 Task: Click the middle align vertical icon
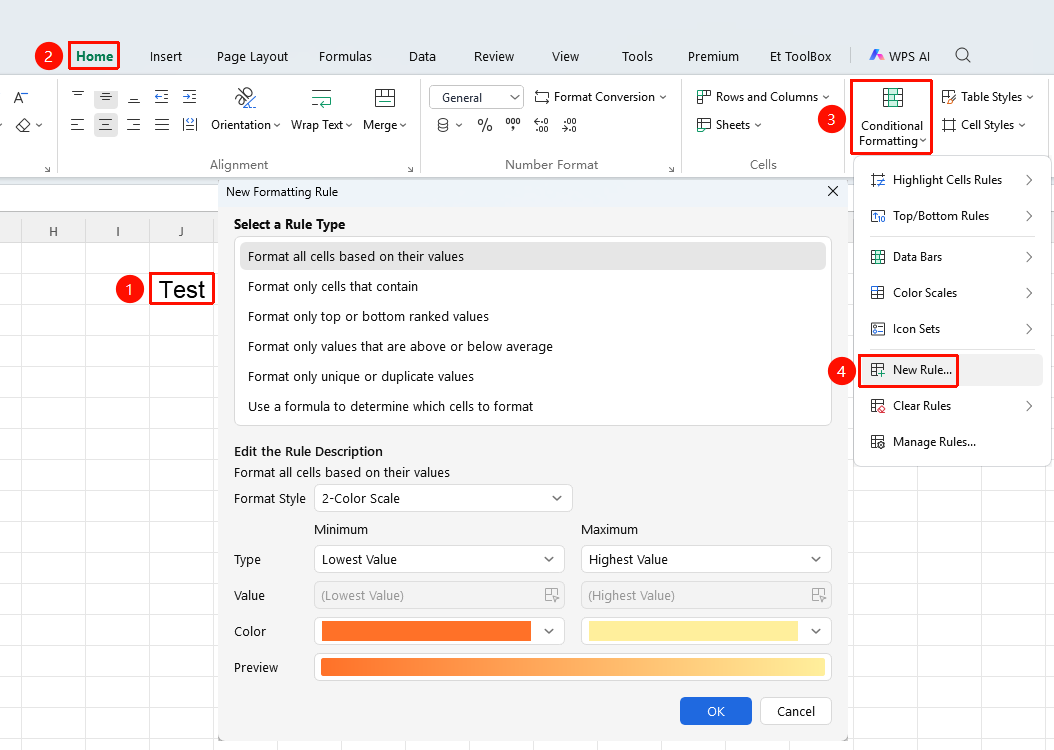click(x=106, y=97)
